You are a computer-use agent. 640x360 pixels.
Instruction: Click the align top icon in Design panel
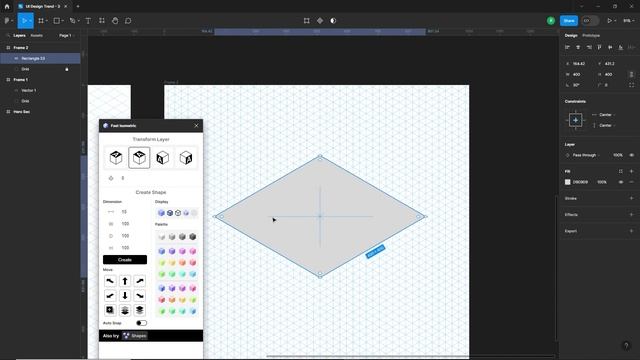(599, 47)
